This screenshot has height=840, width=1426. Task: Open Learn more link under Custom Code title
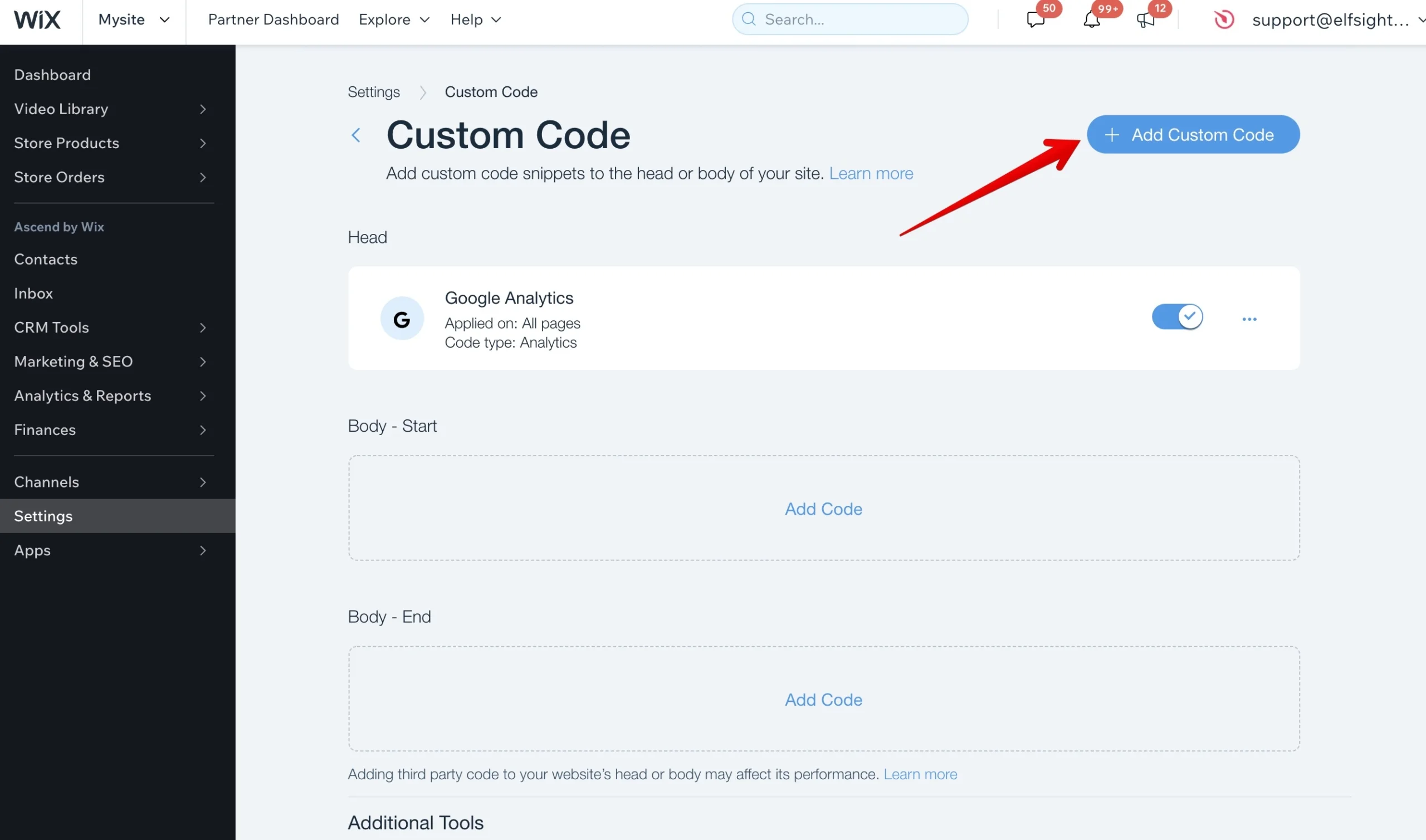coord(871,173)
